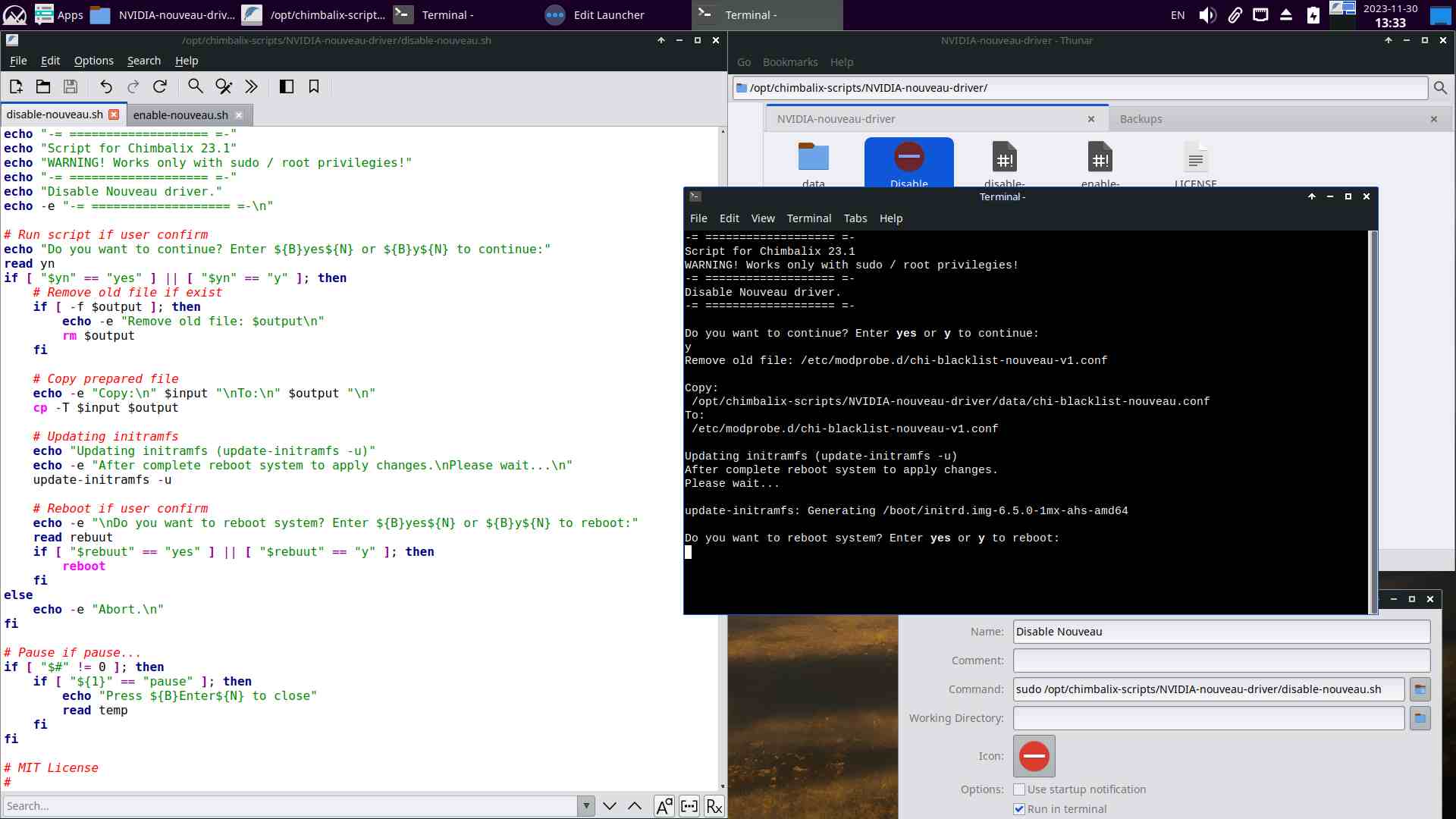This screenshot has width=1456, height=819.
Task: Toggle regular expression search option
Action: click(x=714, y=806)
